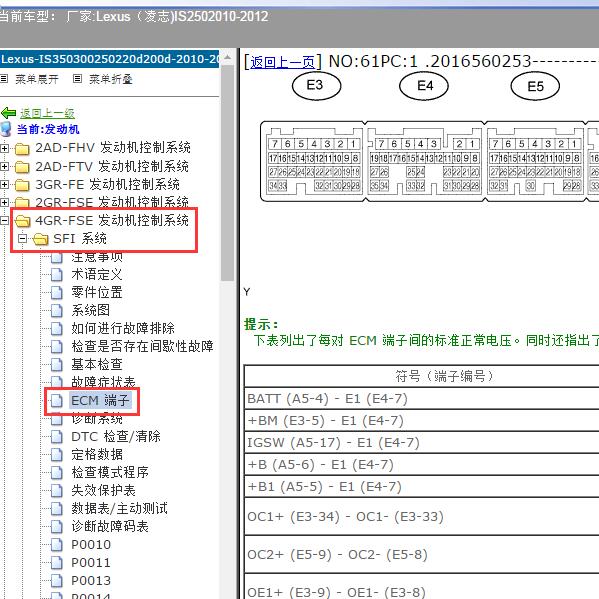Click the P0010 page icon

(x=57, y=545)
